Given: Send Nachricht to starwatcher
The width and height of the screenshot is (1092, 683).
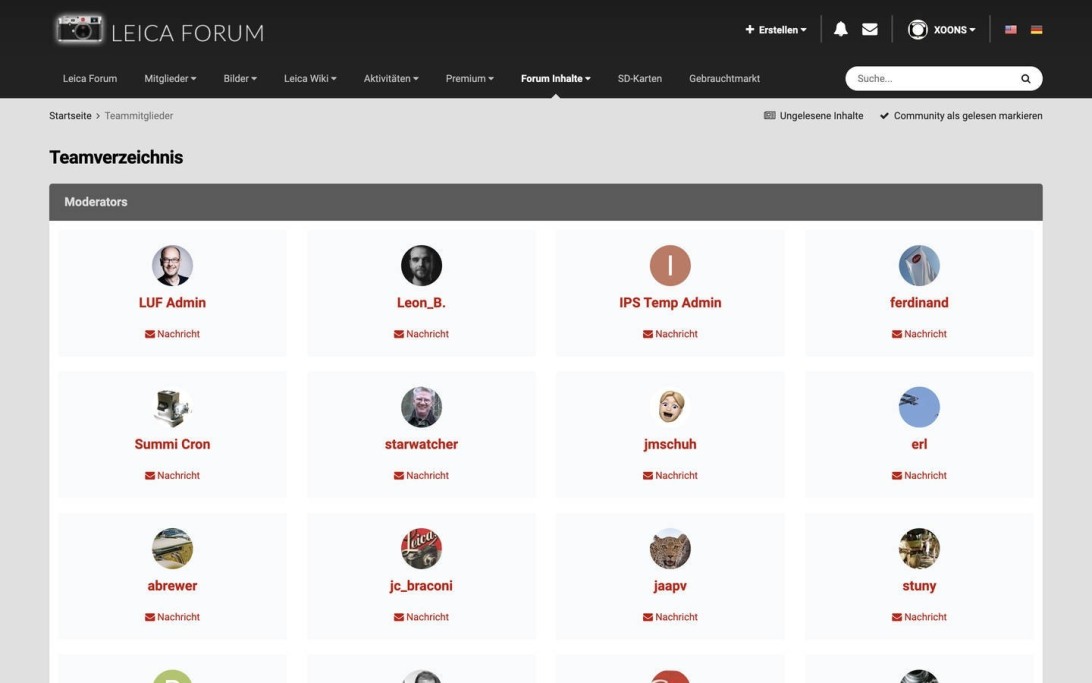Looking at the screenshot, I should tap(421, 476).
